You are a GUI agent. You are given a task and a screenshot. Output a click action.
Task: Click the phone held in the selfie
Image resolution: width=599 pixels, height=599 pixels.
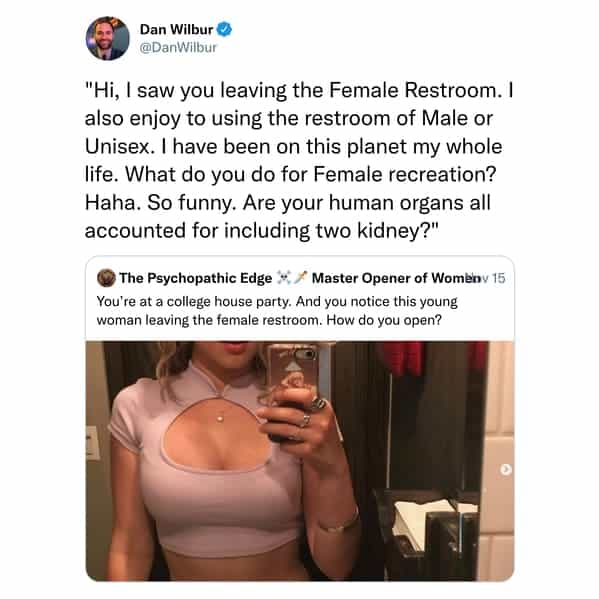294,384
